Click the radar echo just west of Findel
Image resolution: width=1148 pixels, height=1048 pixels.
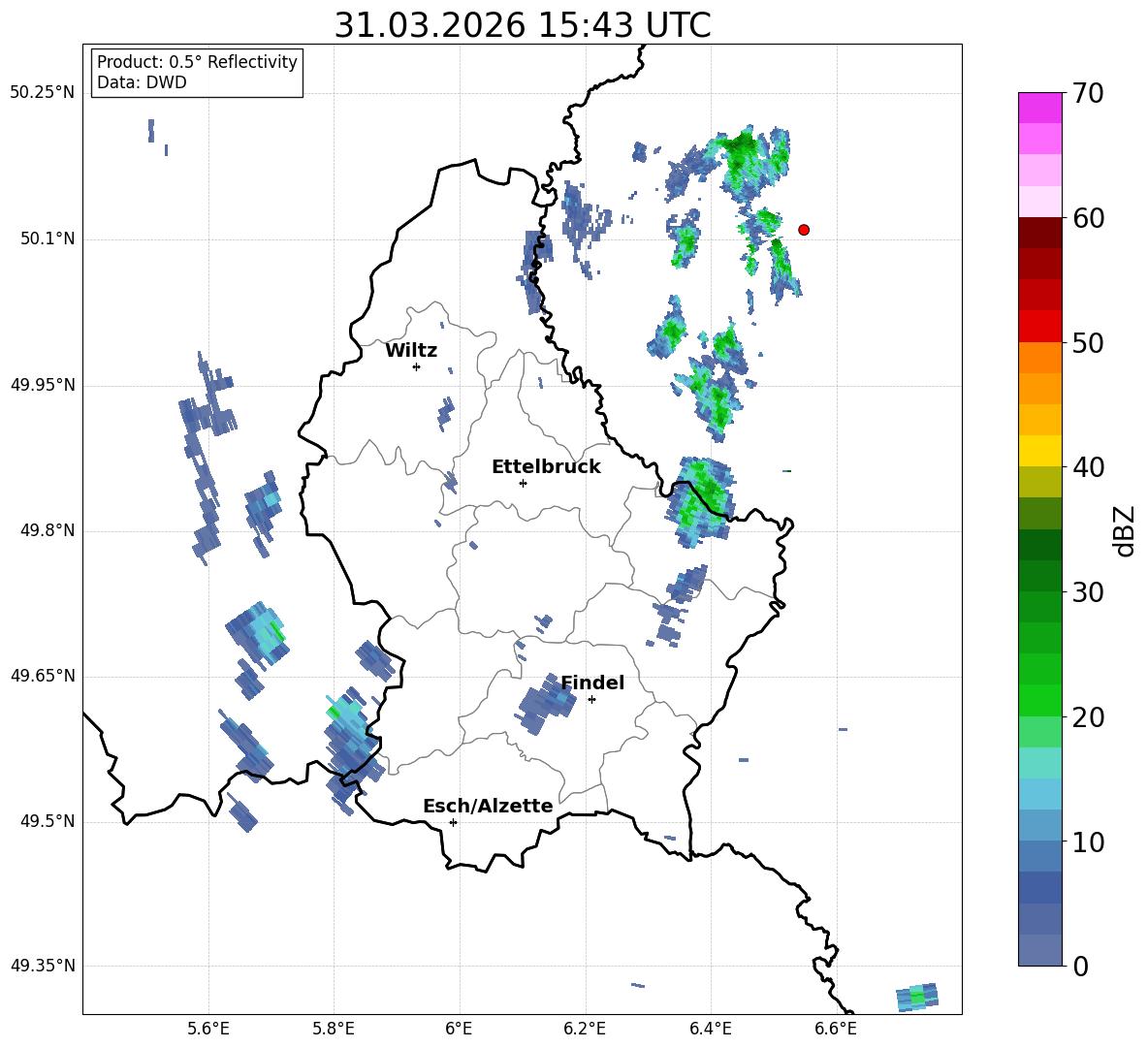coord(546,704)
